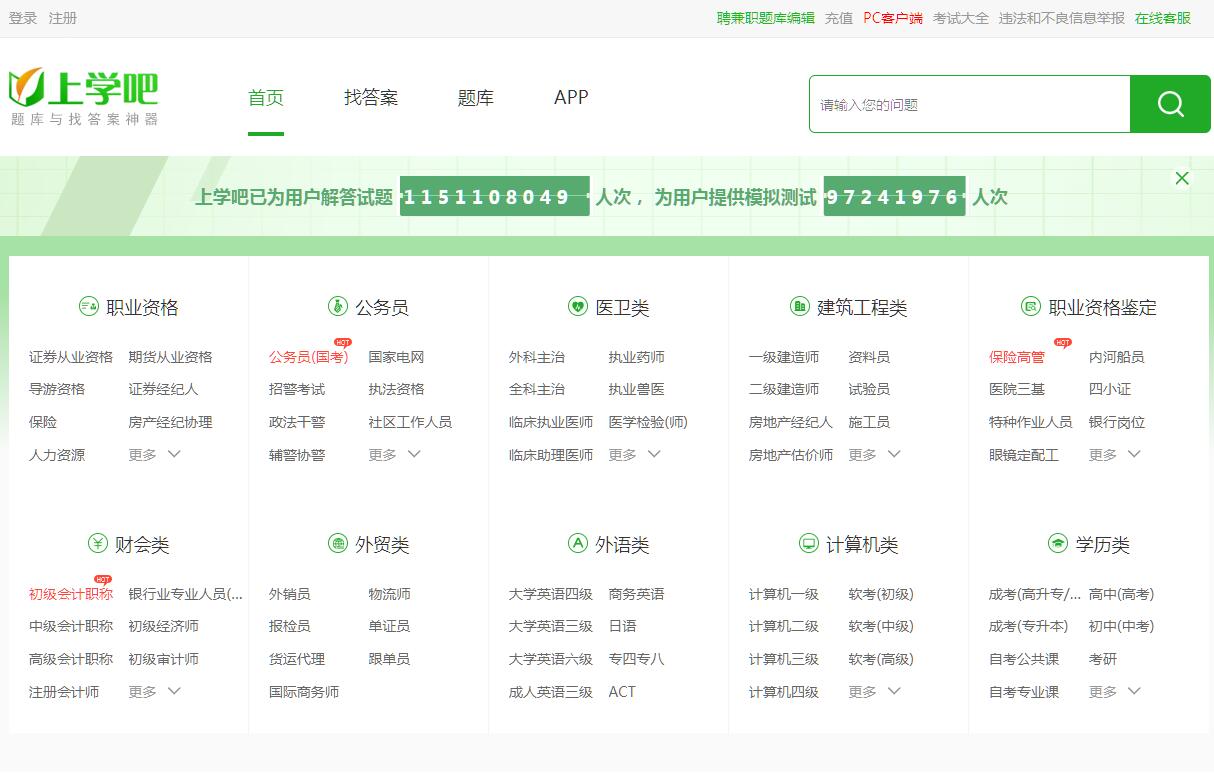Switch to the 找答案 tab
The image size is (1214, 775).
pyautogui.click(x=371, y=98)
